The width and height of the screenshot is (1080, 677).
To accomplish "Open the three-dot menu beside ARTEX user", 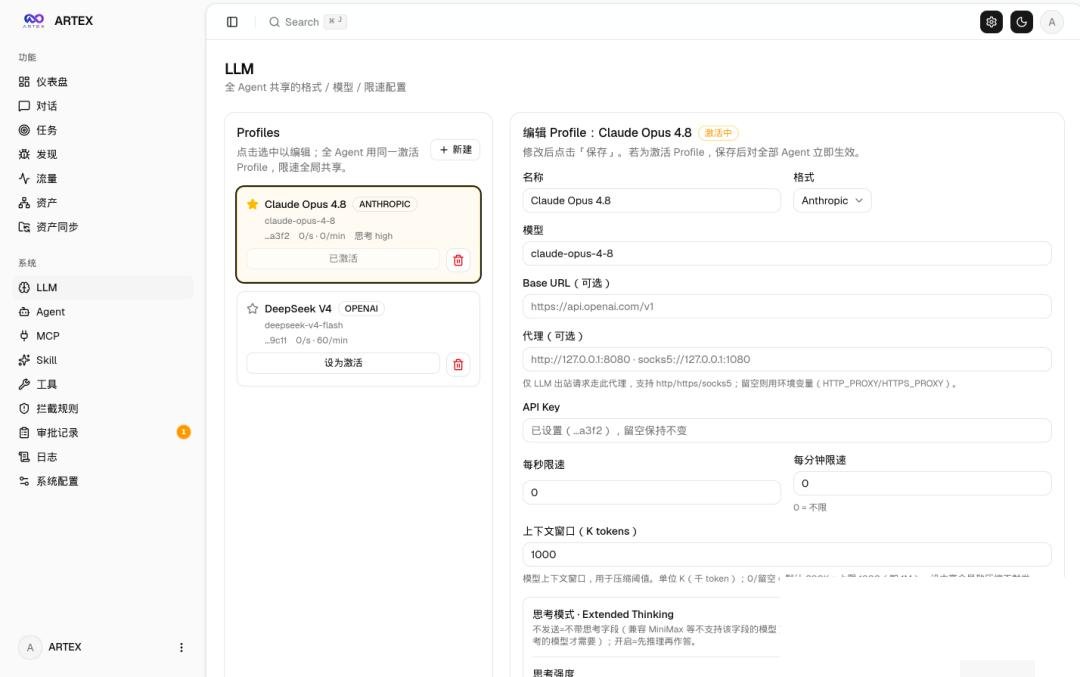I will point(181,647).
